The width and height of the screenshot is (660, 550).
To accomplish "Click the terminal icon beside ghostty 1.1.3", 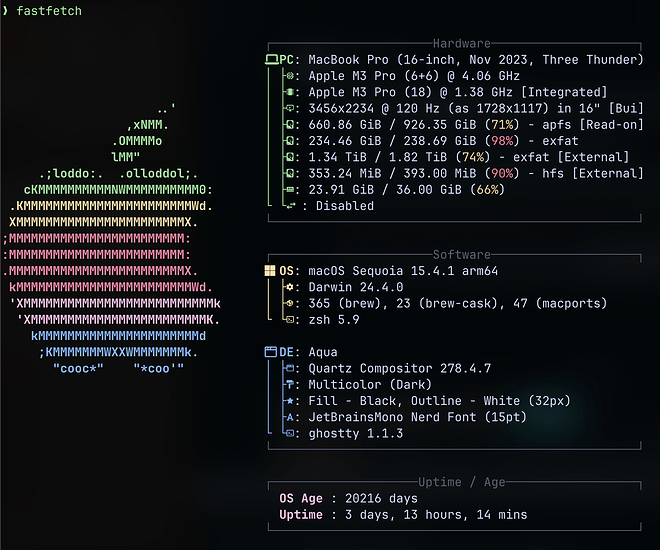I will 290,434.
